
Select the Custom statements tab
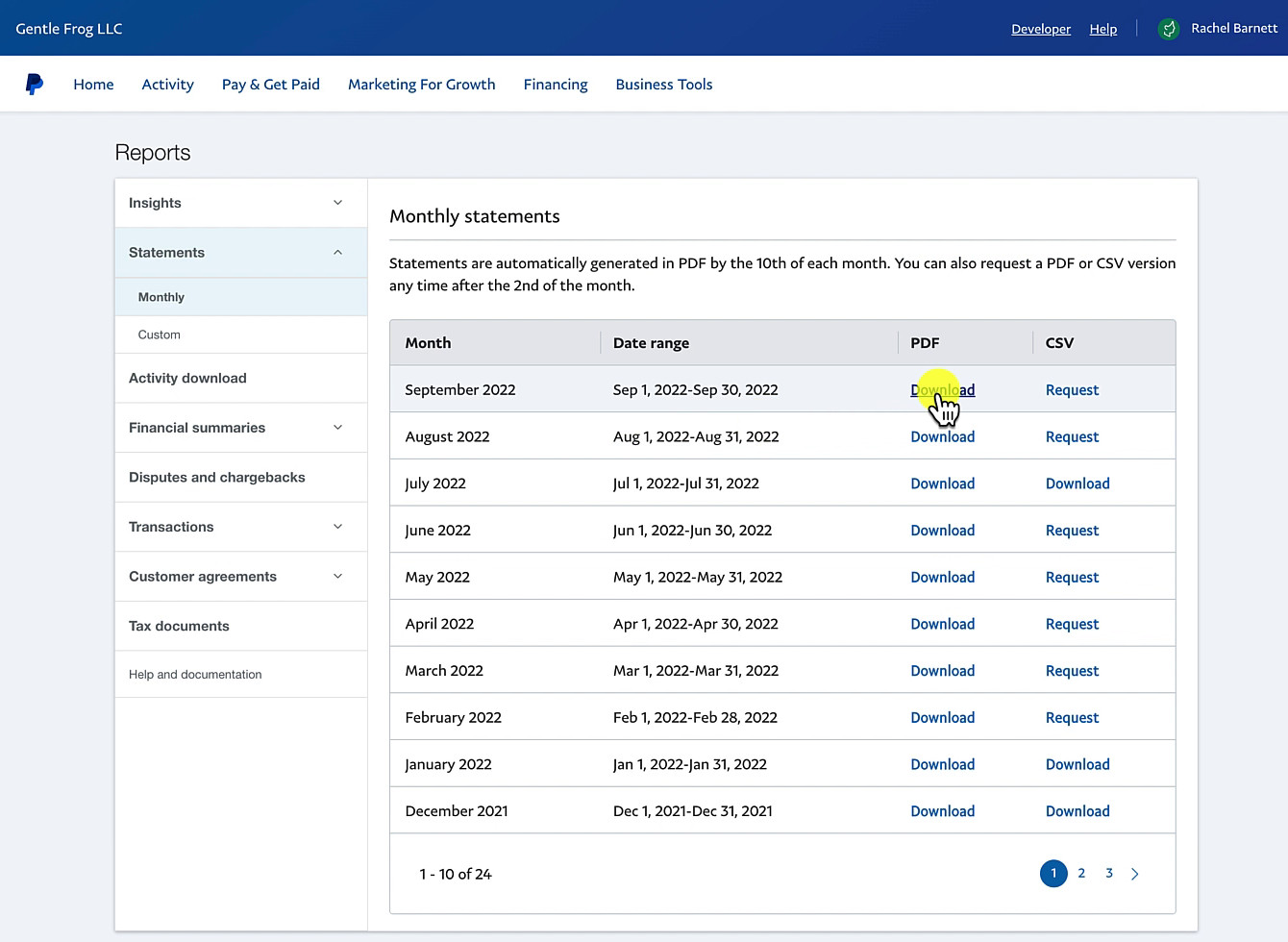click(x=159, y=335)
